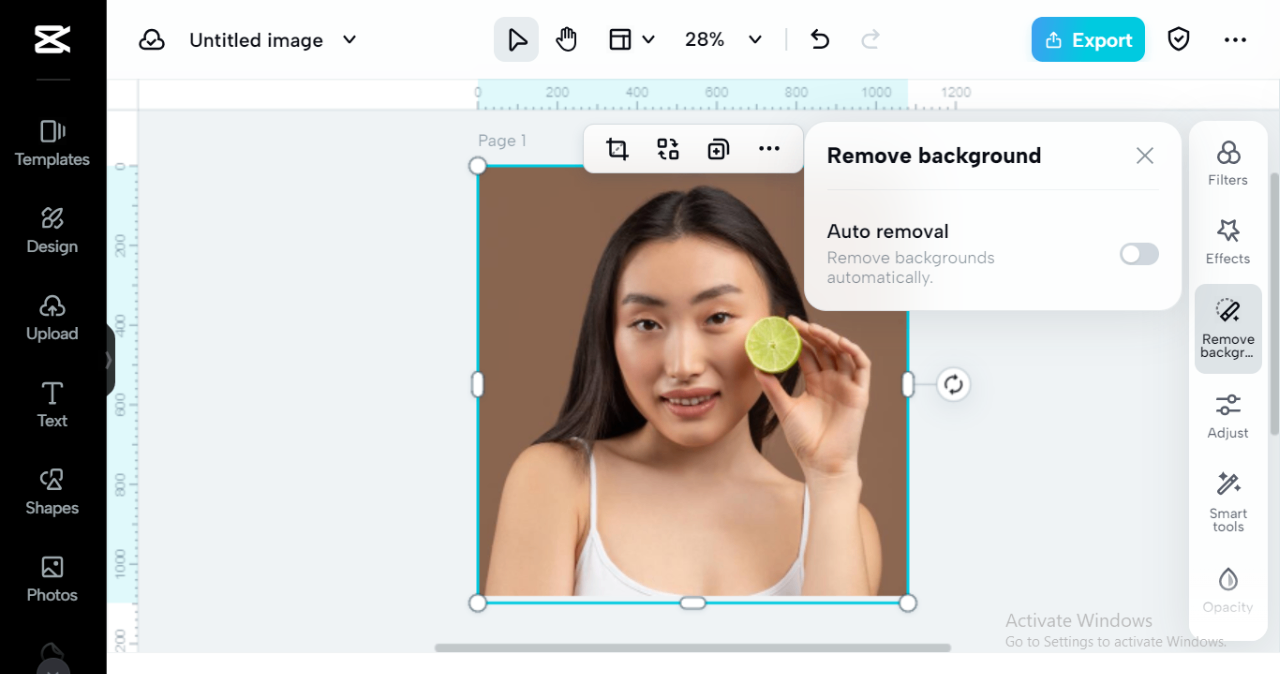Click the bottom-left corner resize handle
Screen dimensions: 1280x674
click(478, 603)
